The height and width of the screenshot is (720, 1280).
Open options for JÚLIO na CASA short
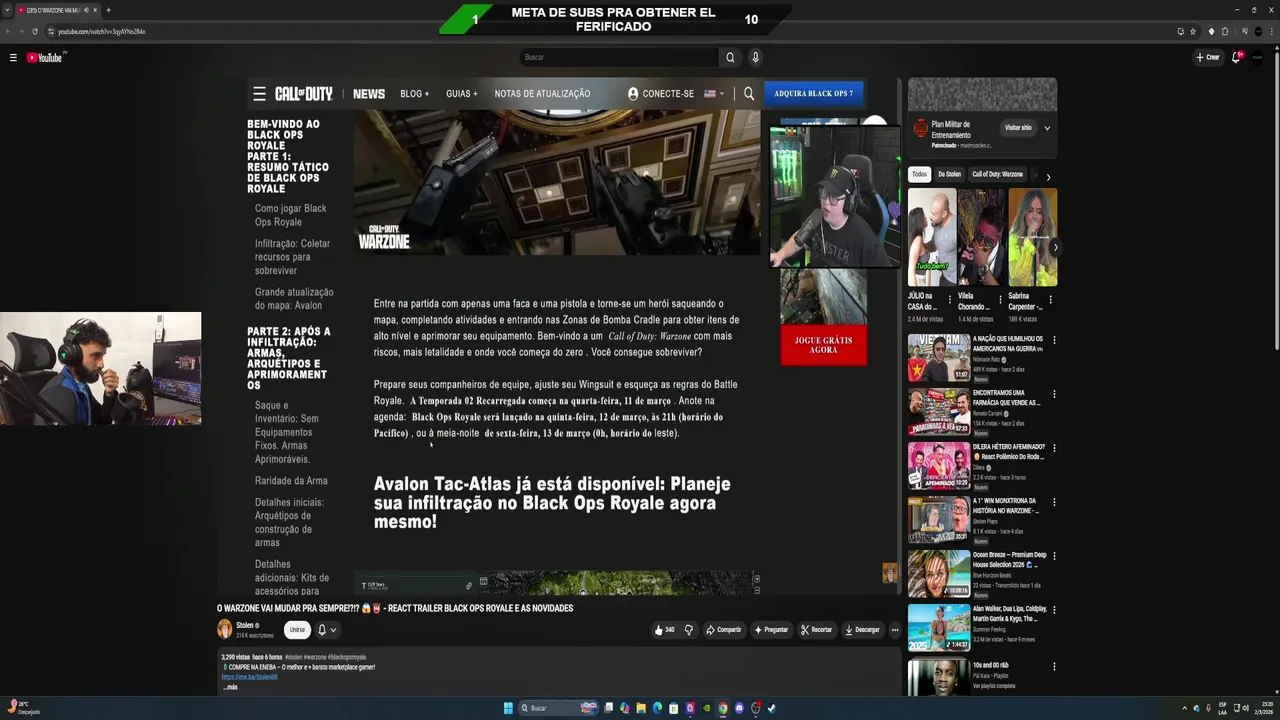coord(949,299)
